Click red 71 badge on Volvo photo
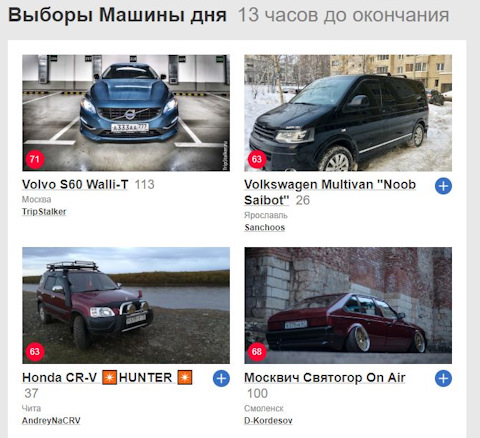The width and height of the screenshot is (480, 438). (x=35, y=159)
